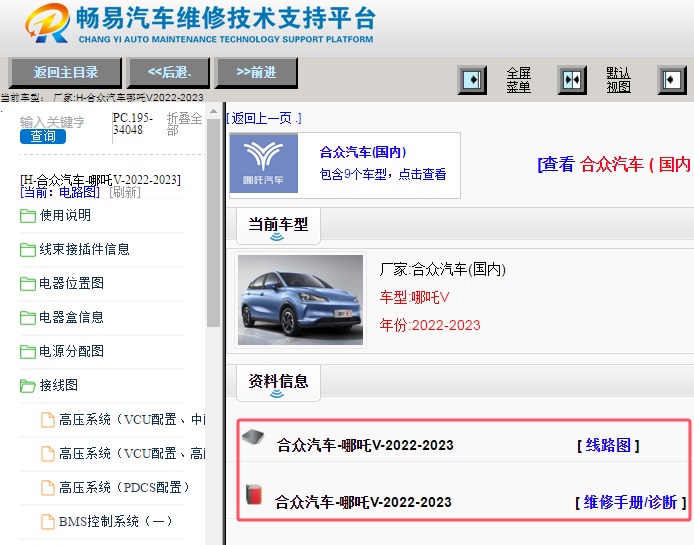Click the 畅易 R logo in header
Screen dimensions: 694x545
(x=48, y=23)
